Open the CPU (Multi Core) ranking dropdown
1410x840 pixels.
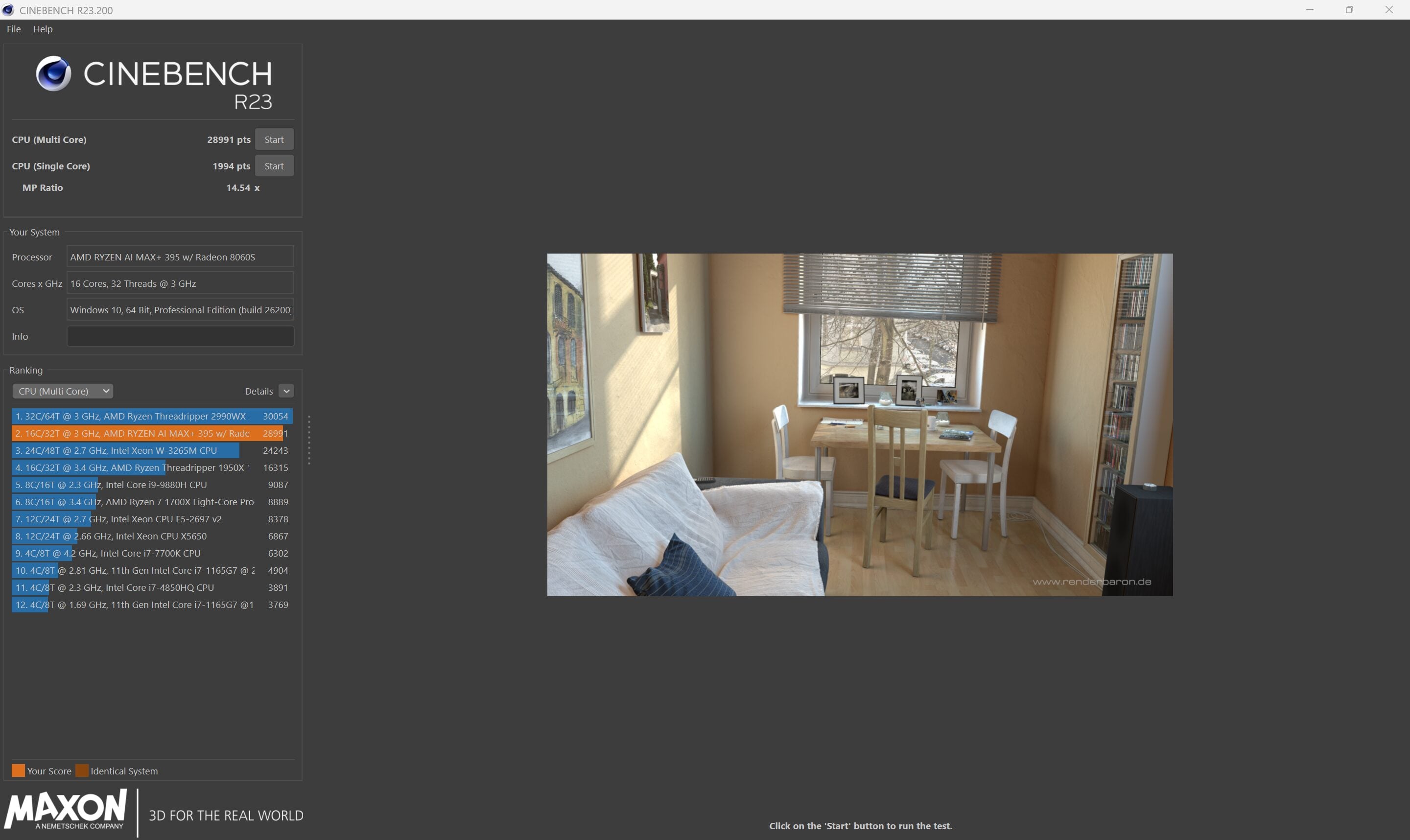(62, 391)
